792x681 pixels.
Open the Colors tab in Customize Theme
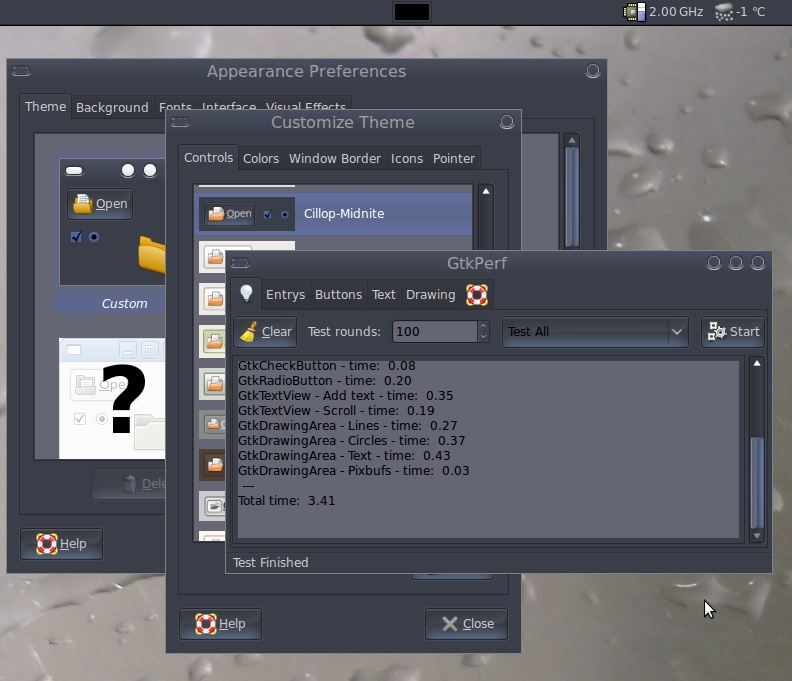click(x=261, y=159)
